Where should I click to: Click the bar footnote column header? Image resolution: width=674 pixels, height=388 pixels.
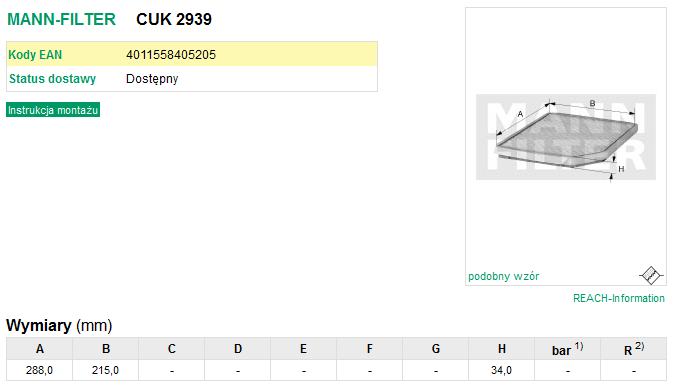tap(567, 348)
